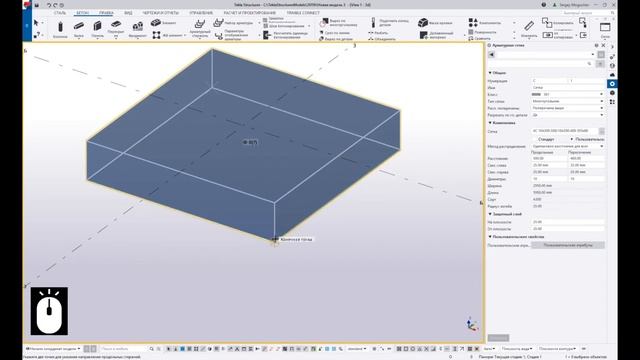Open rebar display parameters icon
This screenshot has width=640, height=360.
point(219,36)
